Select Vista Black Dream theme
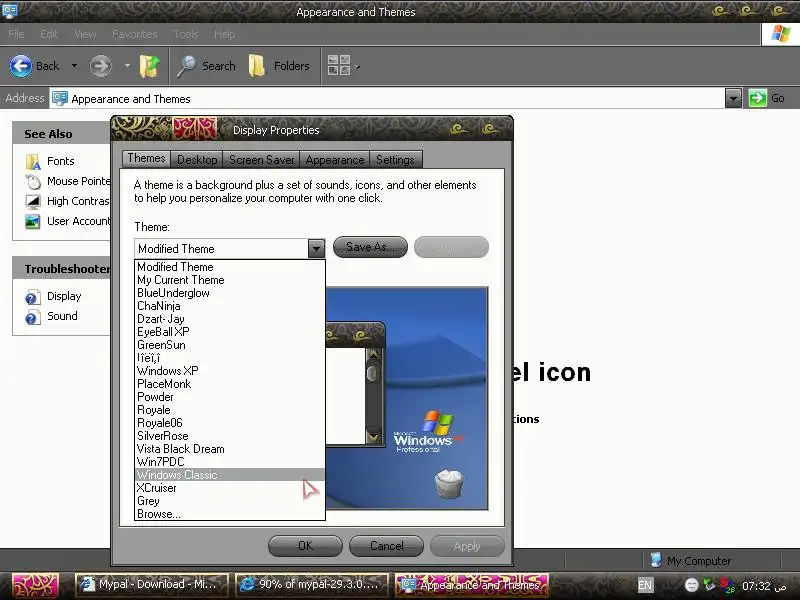 [x=230, y=449]
